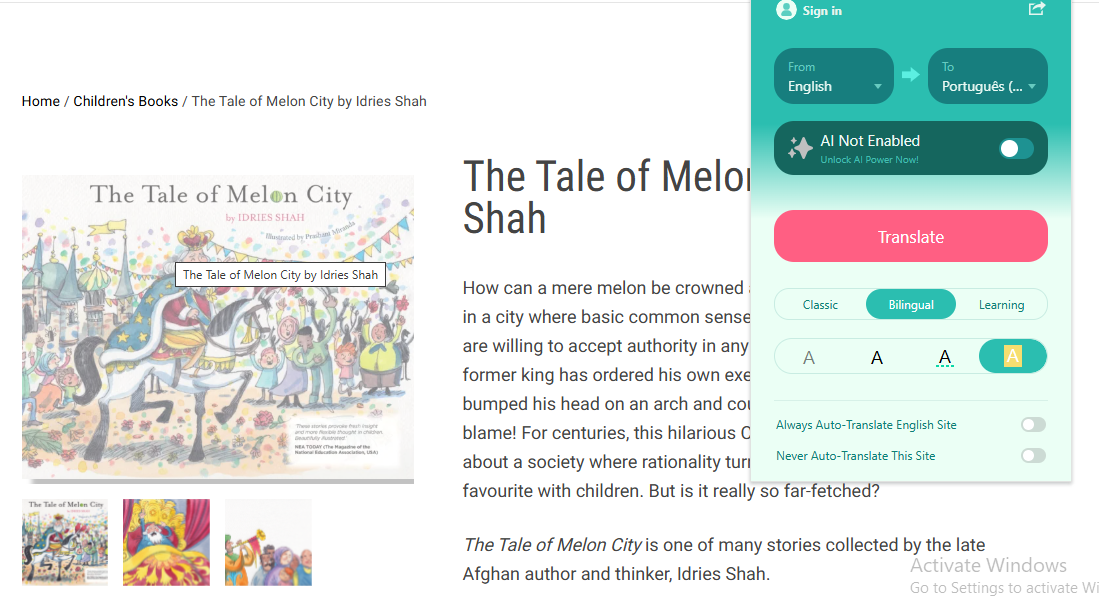The height and width of the screenshot is (604, 1099).
Task: Enable the AI power toggle
Action: pyautogui.click(x=1016, y=149)
